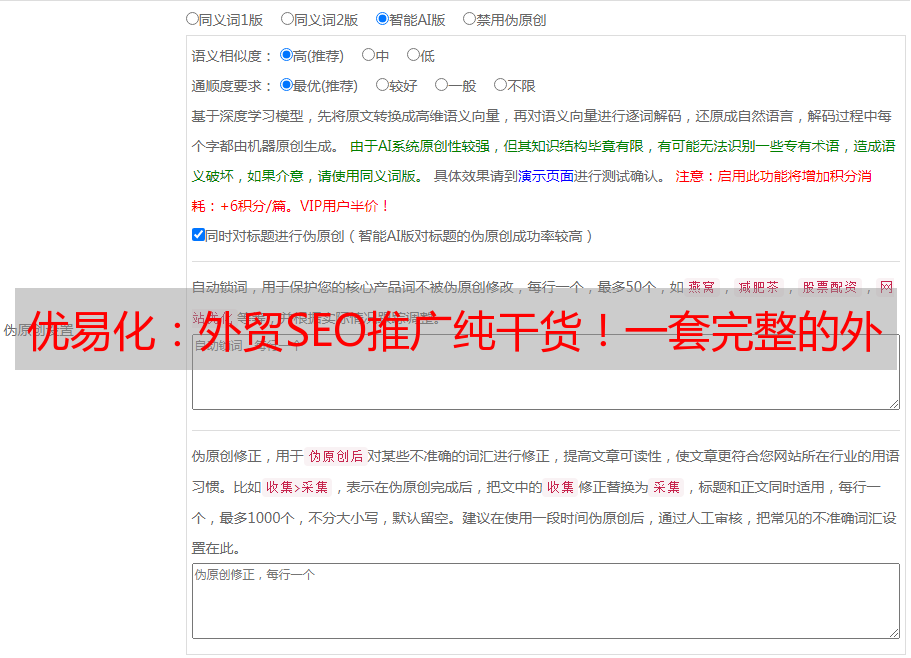
Task: Set 语义相似度 to 中
Action: (x=368, y=55)
